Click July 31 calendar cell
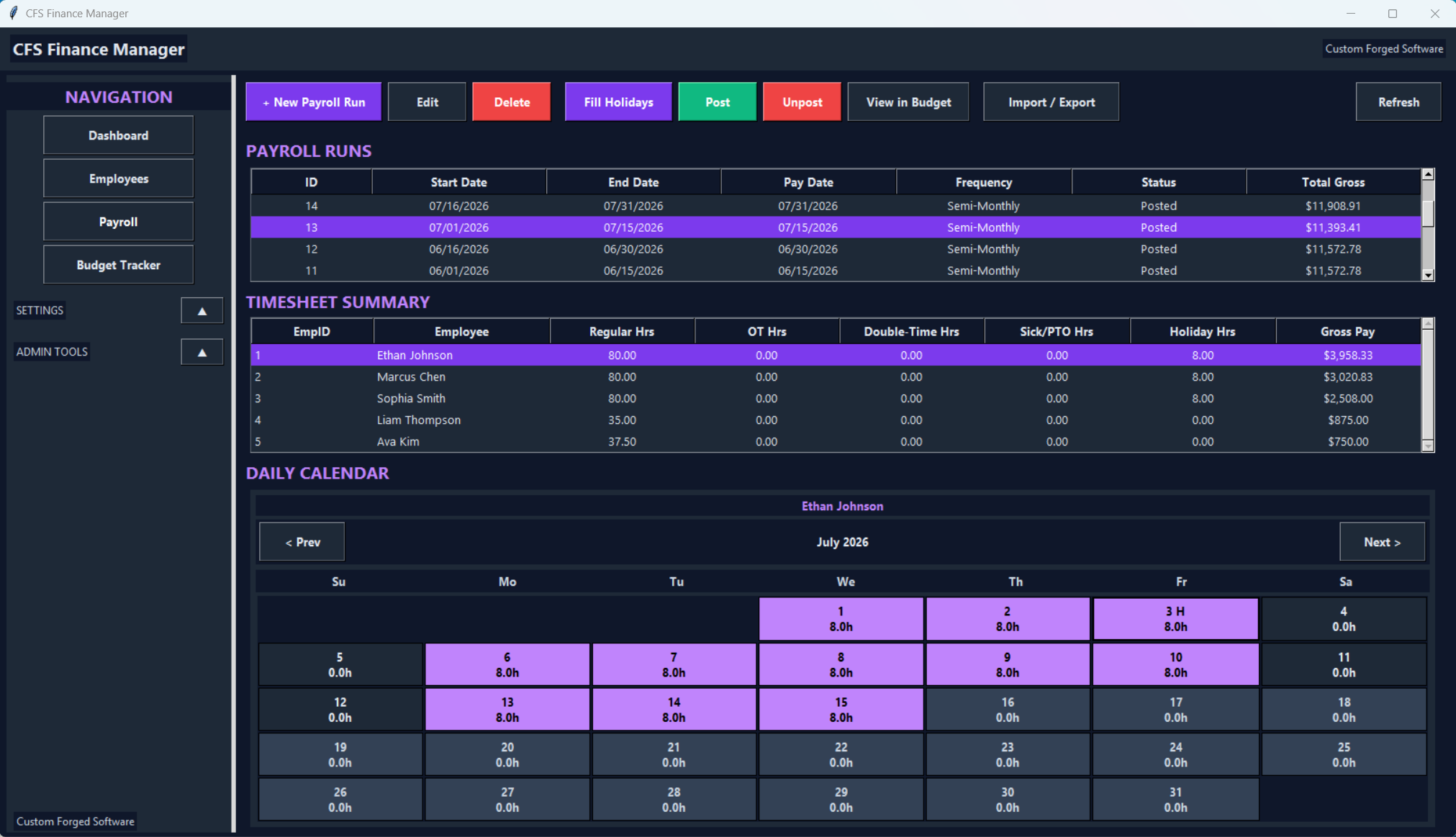Viewport: 1456px width, 837px height. coord(1175,800)
